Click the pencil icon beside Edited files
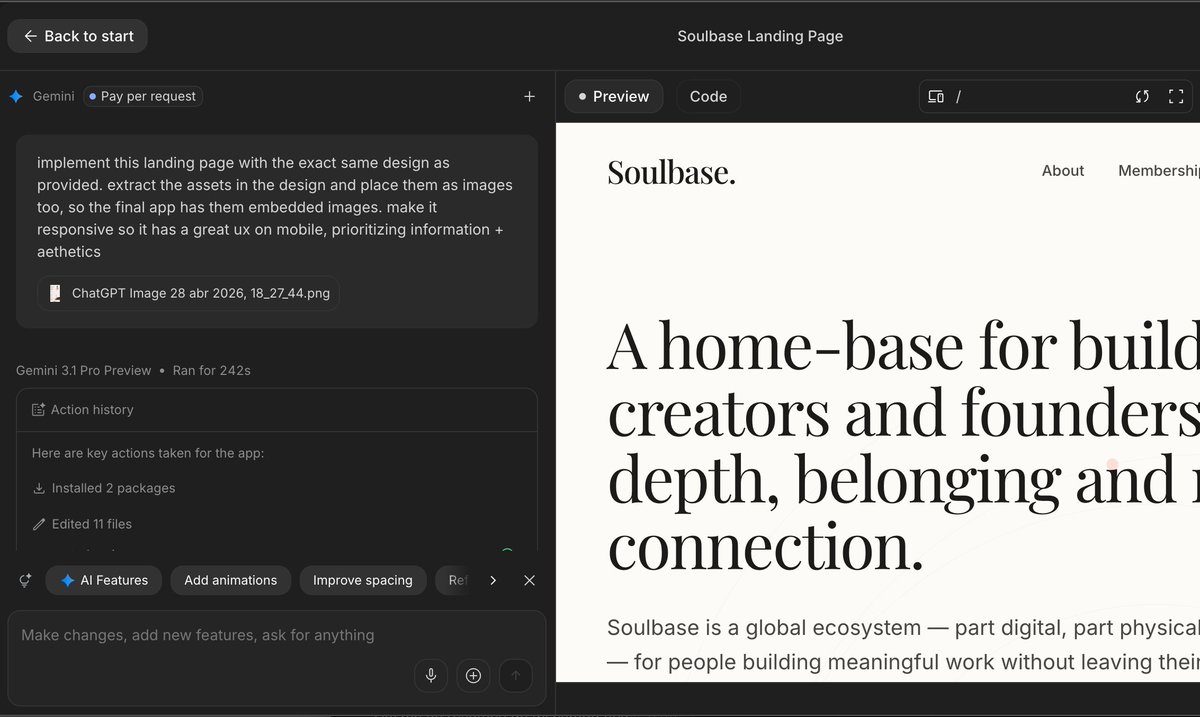The height and width of the screenshot is (717, 1200). click(x=39, y=524)
